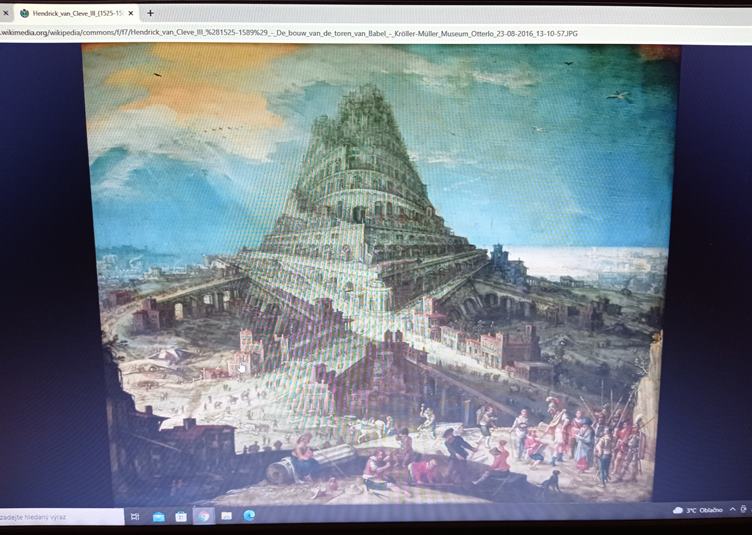Expand hidden system tray icons chevron
Image resolution: width=752 pixels, height=535 pixels.
pos(733,509)
